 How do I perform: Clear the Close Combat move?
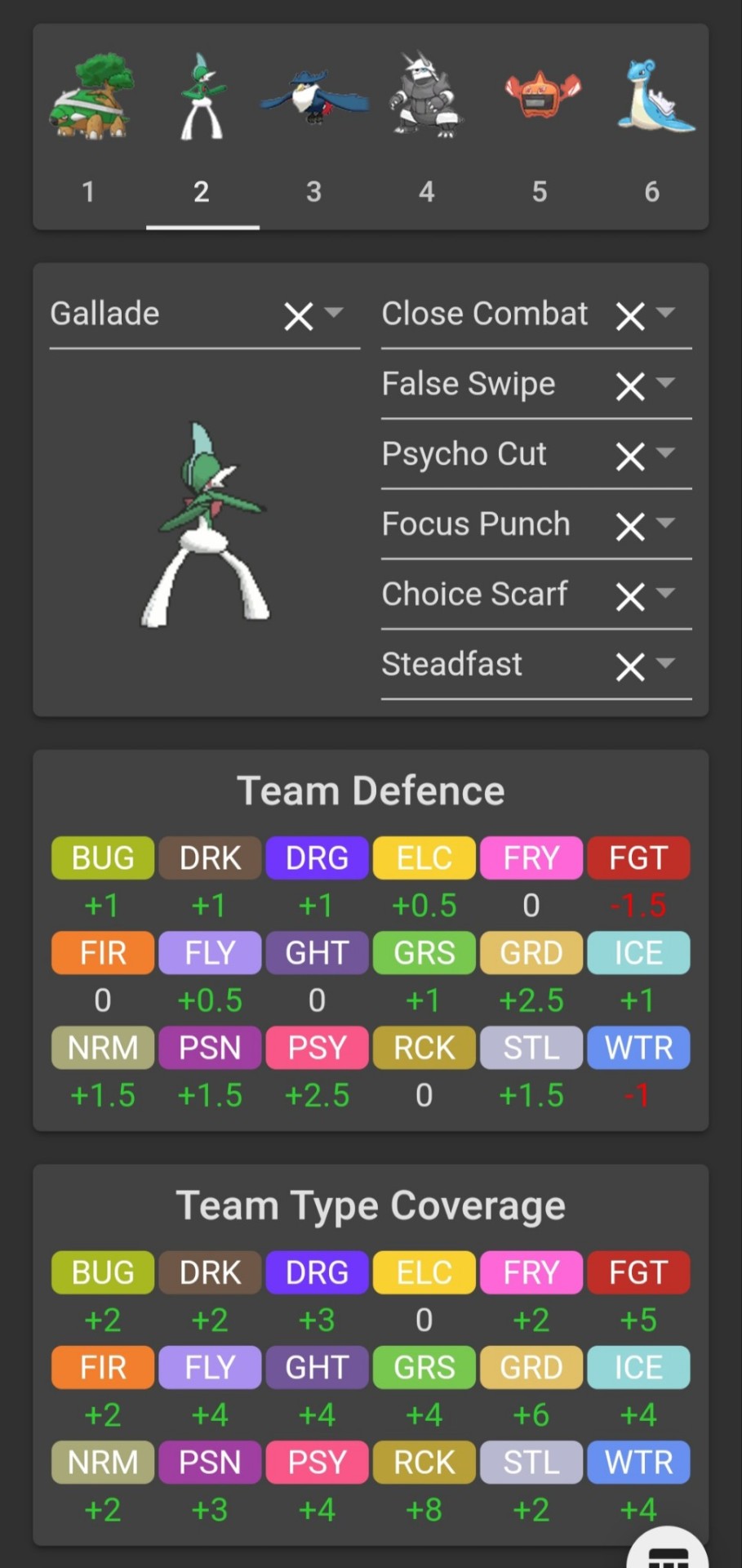click(630, 315)
